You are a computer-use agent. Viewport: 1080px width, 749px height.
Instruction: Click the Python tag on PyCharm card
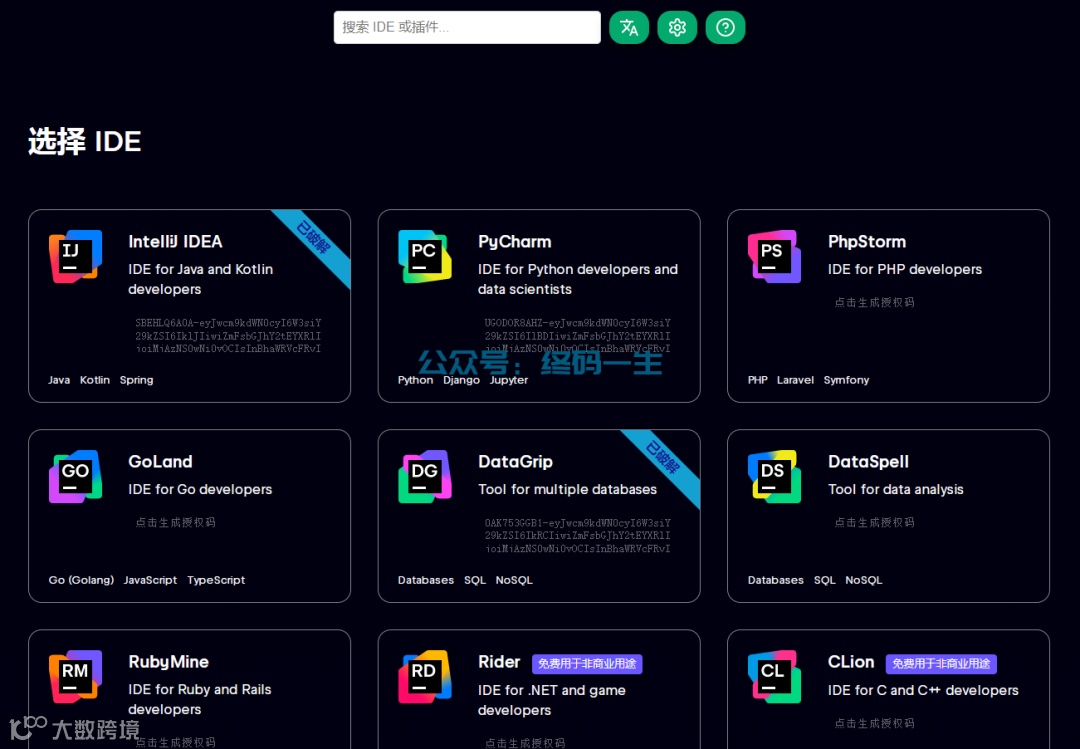415,380
